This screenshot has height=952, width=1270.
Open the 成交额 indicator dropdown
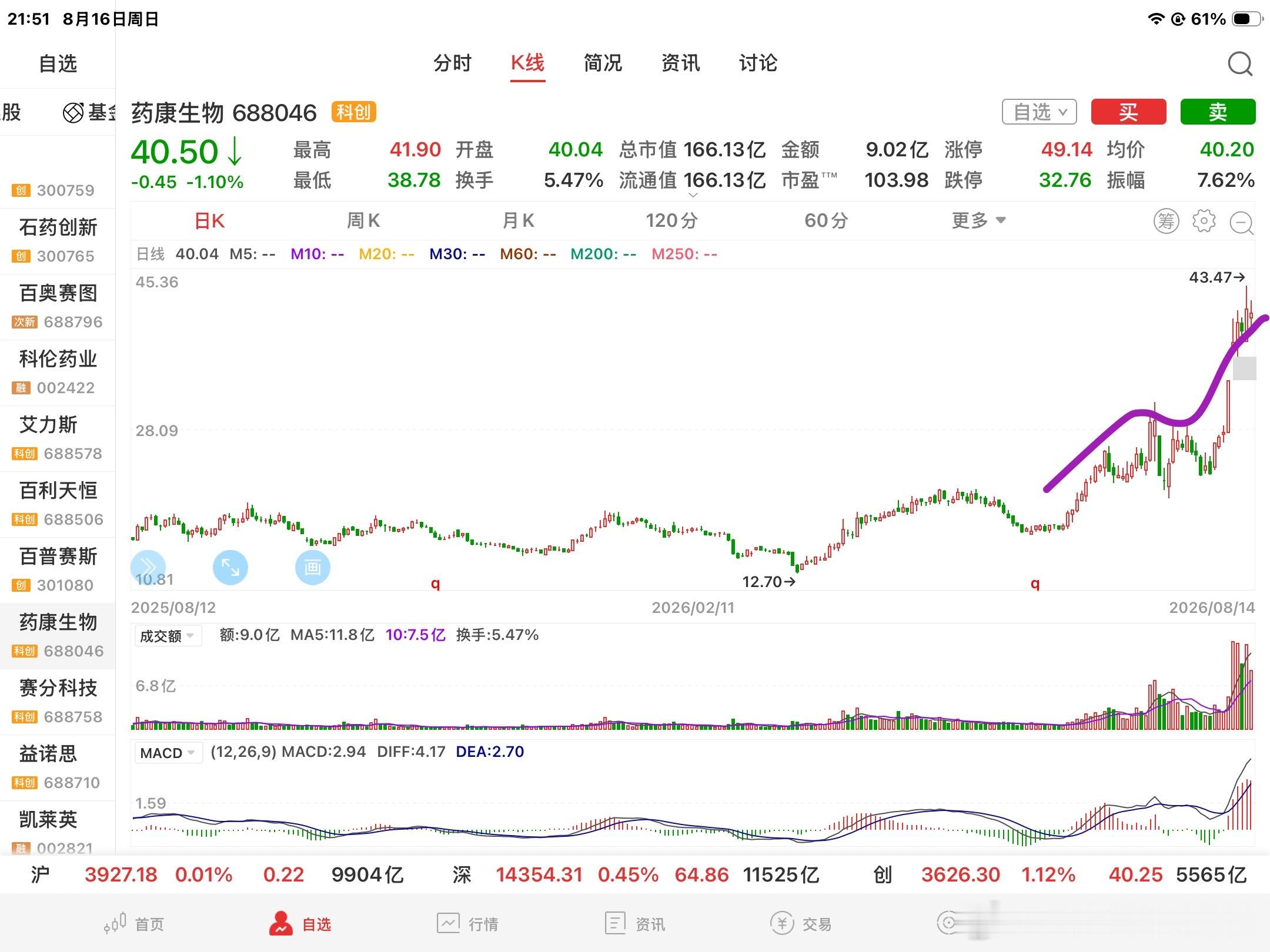point(168,636)
